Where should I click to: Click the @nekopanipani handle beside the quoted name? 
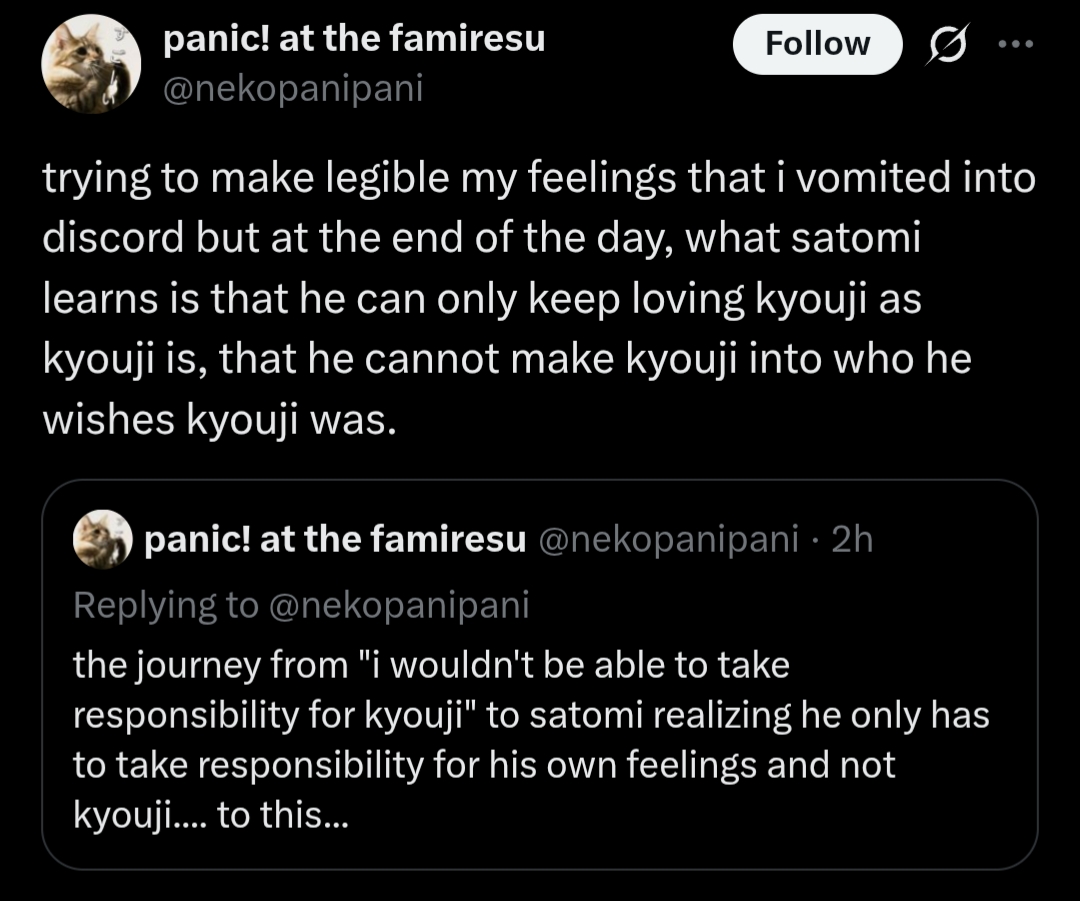668,540
